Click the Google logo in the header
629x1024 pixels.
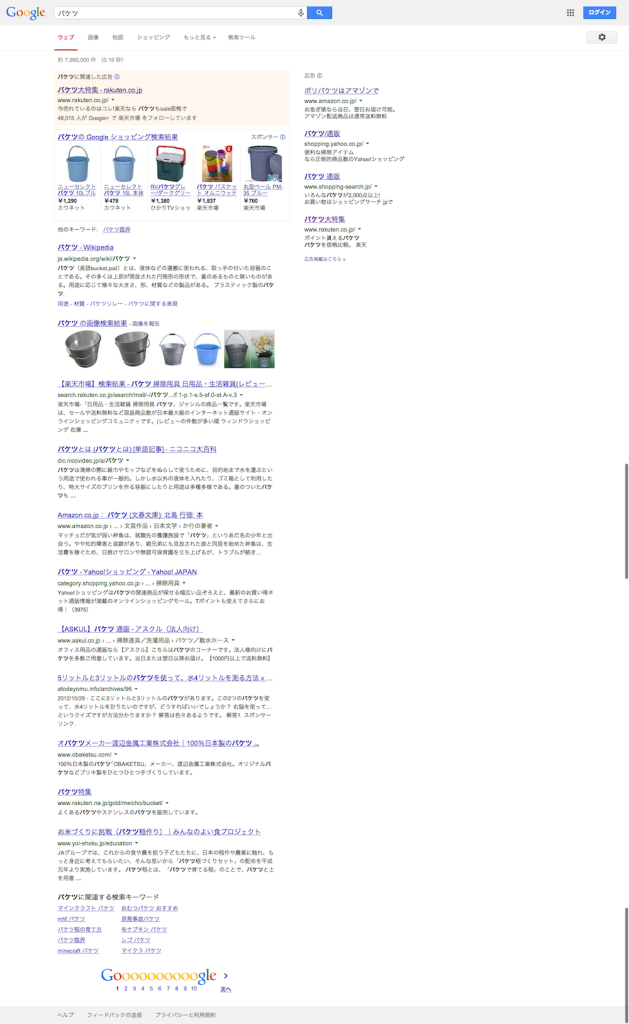pyautogui.click(x=25, y=13)
